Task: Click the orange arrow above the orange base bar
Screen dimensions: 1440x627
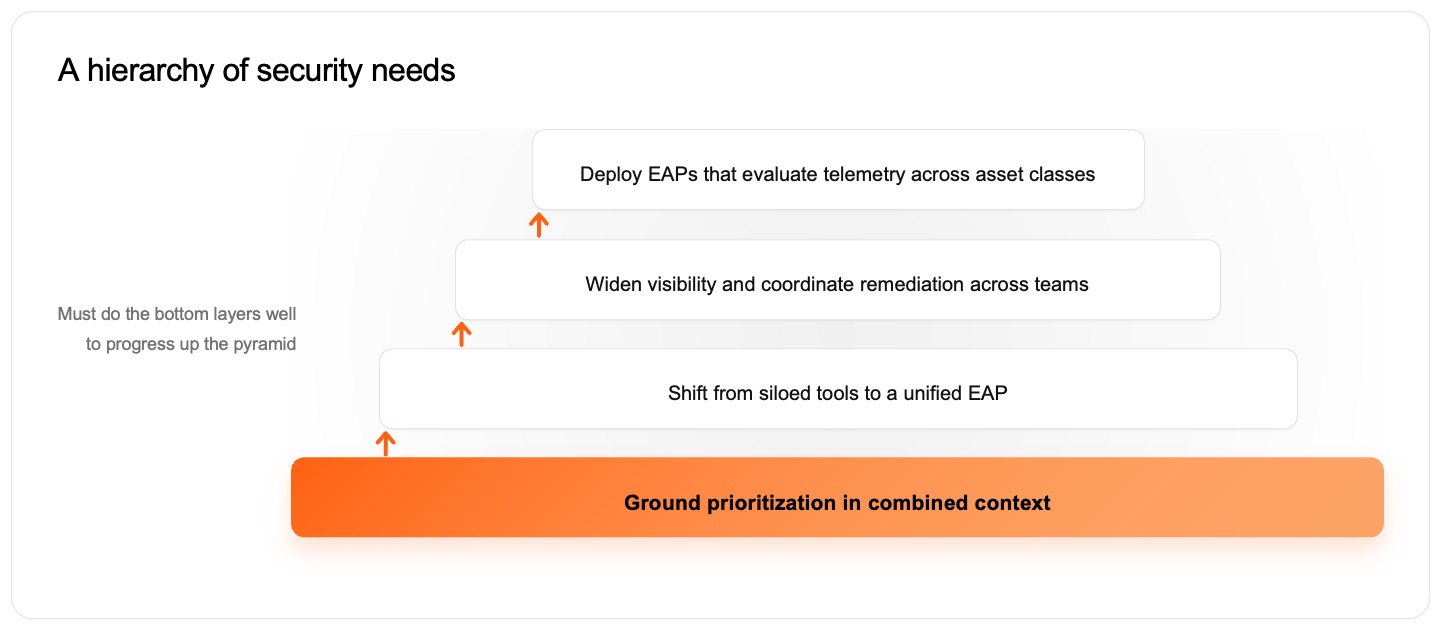Action: point(386,443)
